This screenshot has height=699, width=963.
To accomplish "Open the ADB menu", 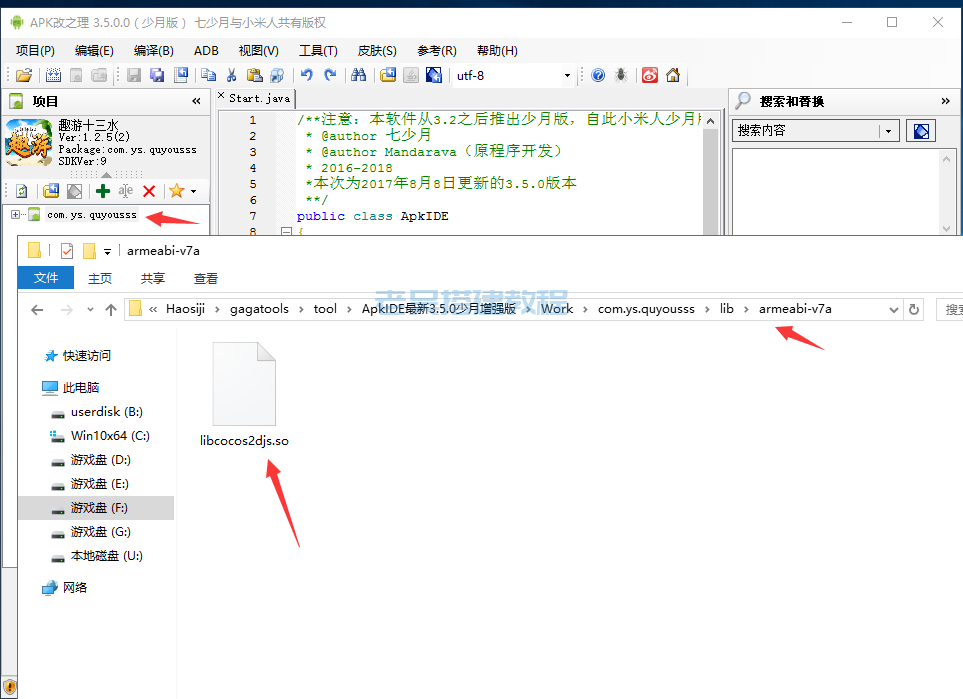I will [206, 50].
